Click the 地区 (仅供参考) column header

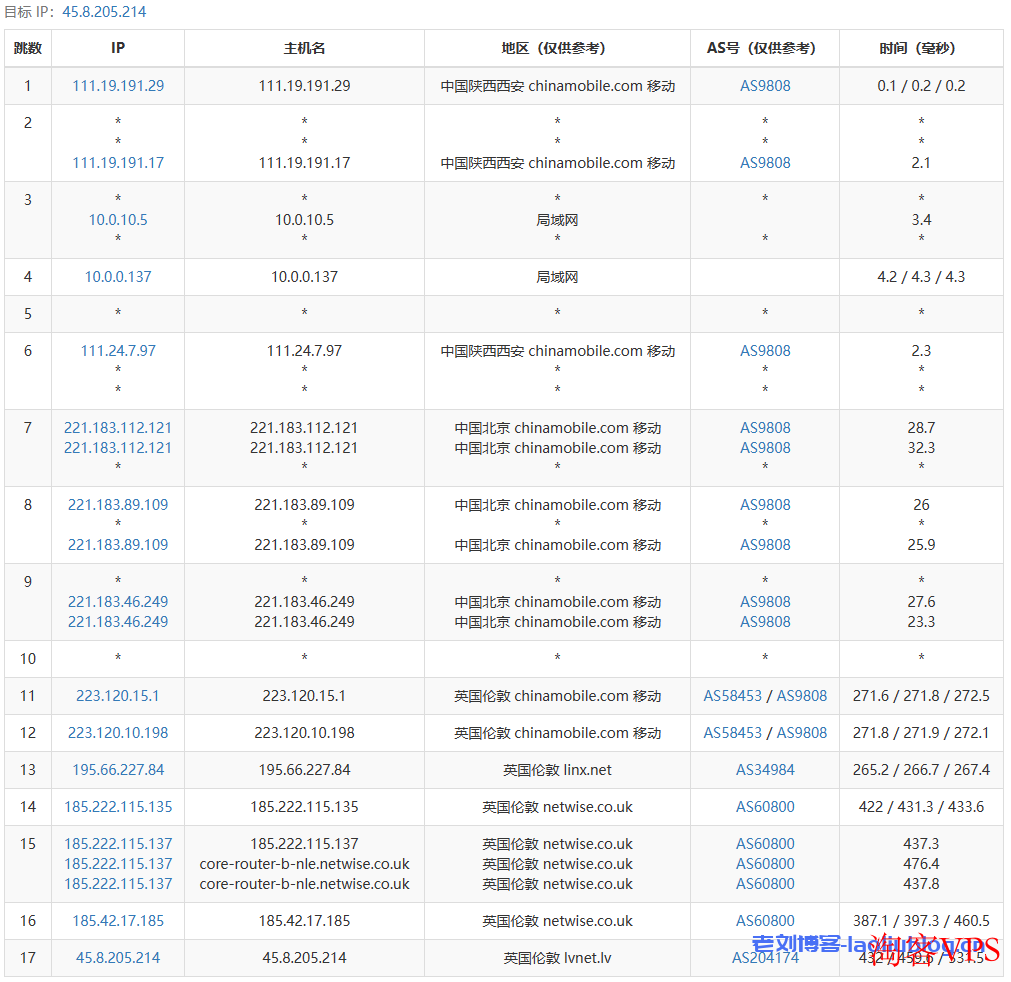(x=557, y=48)
